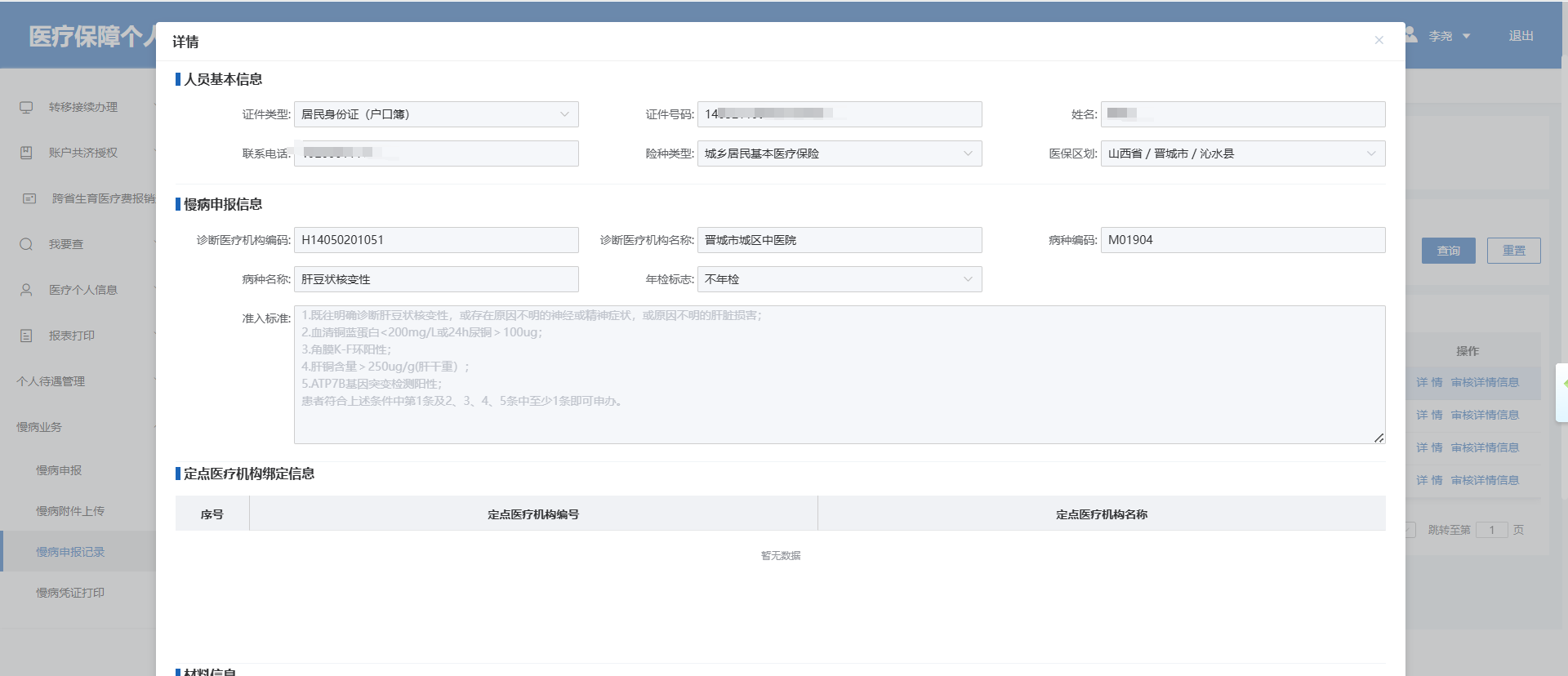The height and width of the screenshot is (676, 1568).
Task: Click the 转移接续办理 sidebar icon
Action: point(26,107)
